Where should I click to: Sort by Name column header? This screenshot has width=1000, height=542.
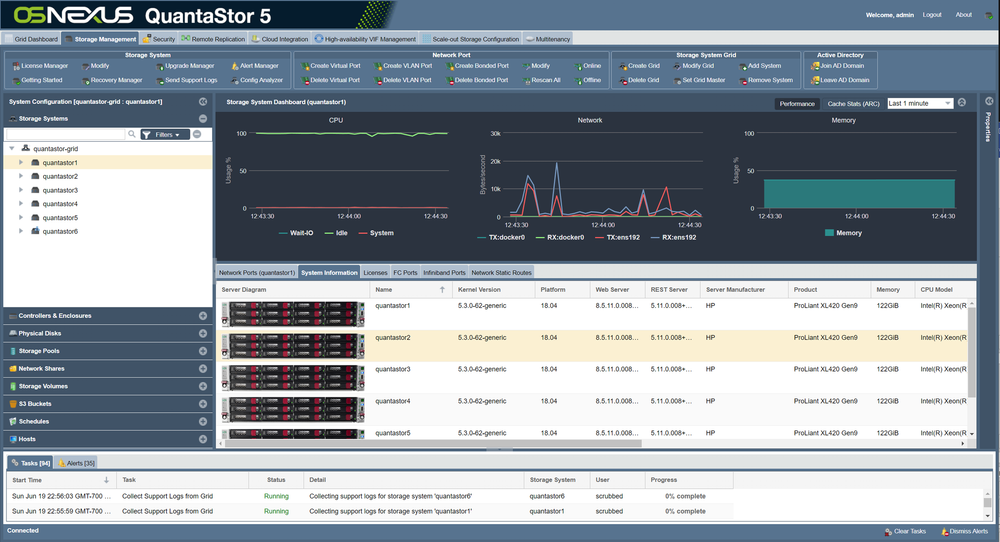pyautogui.click(x=410, y=289)
